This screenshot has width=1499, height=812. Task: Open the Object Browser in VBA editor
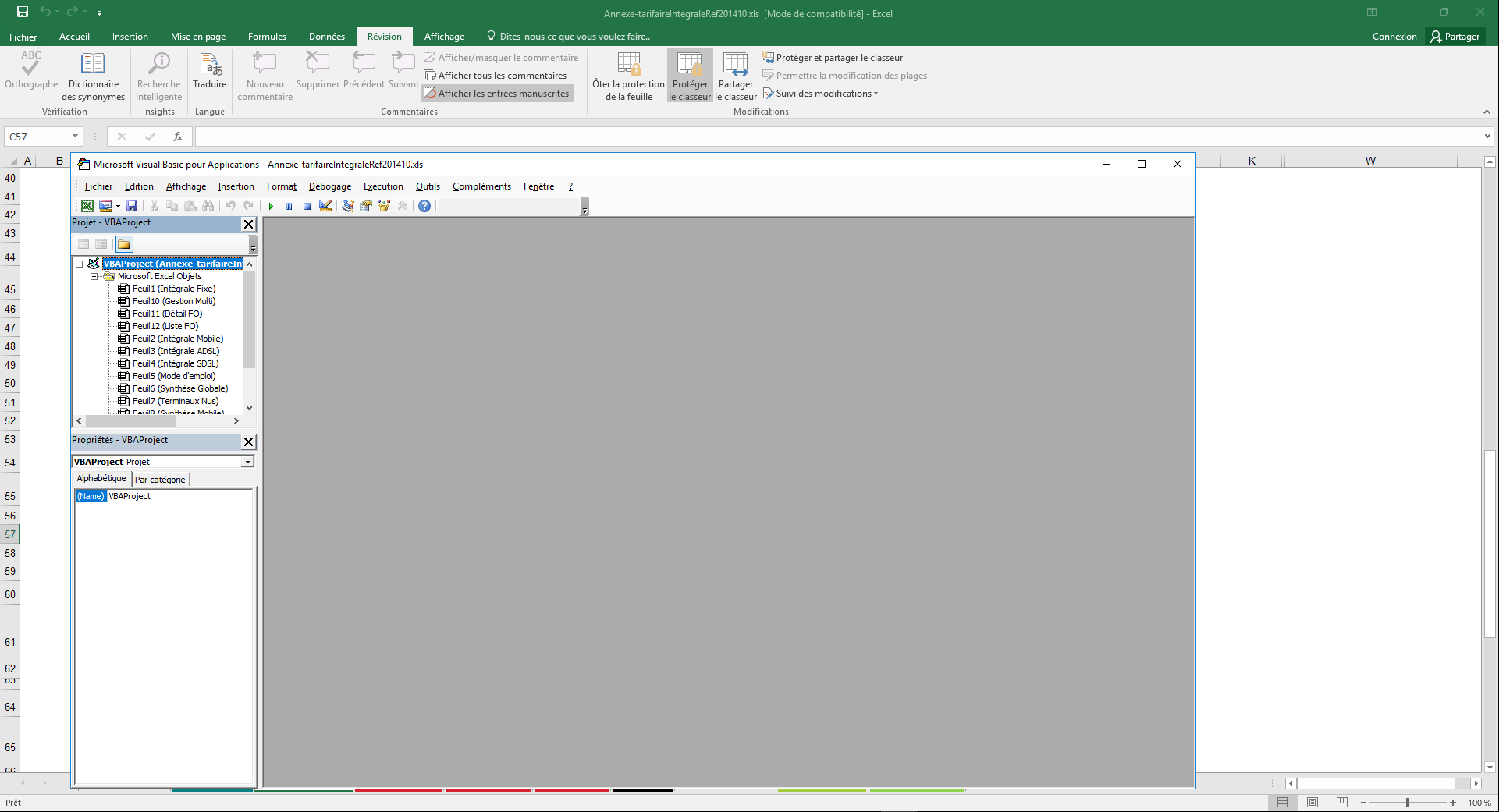click(383, 206)
